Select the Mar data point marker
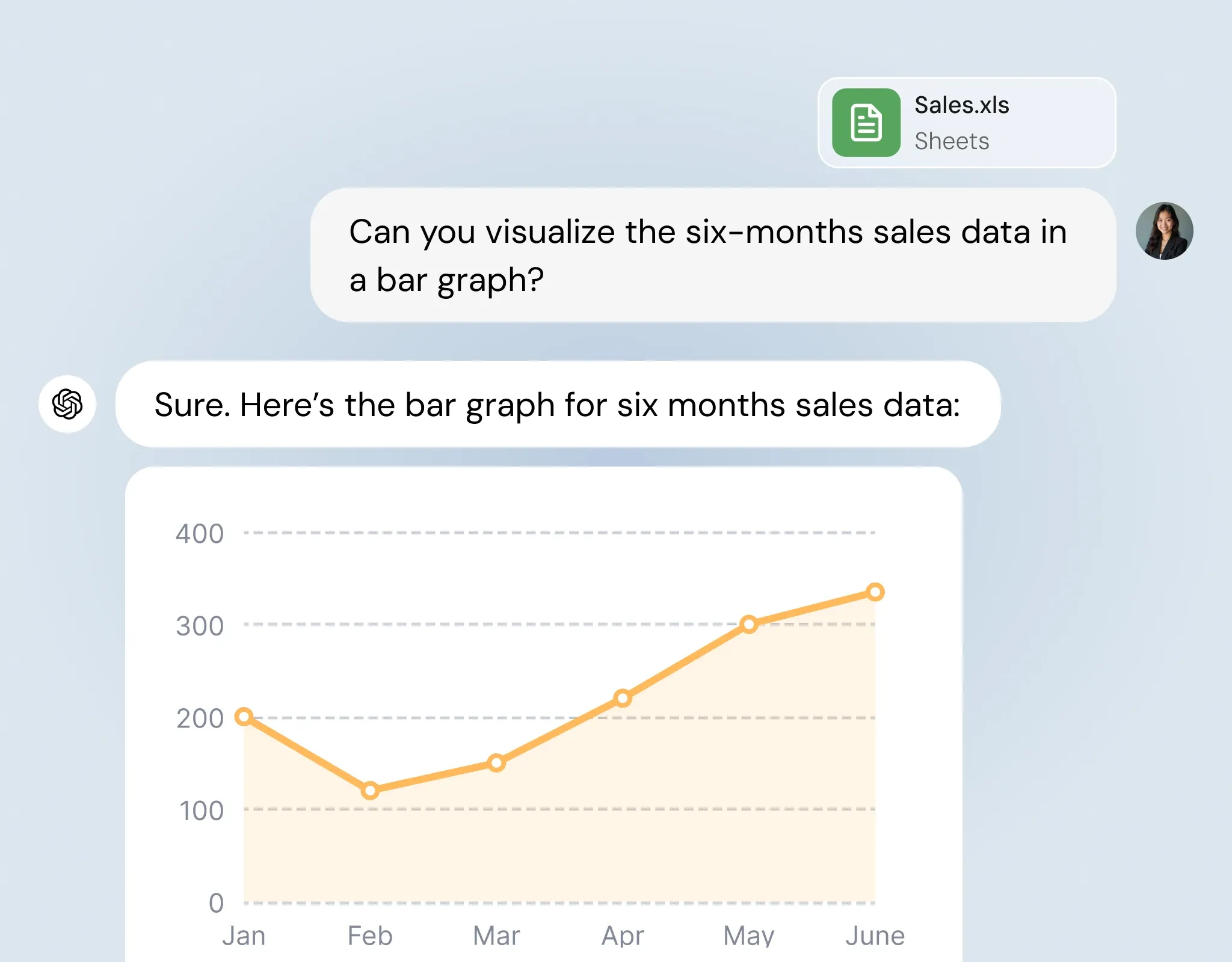Viewport: 1232px width, 962px height. (496, 763)
